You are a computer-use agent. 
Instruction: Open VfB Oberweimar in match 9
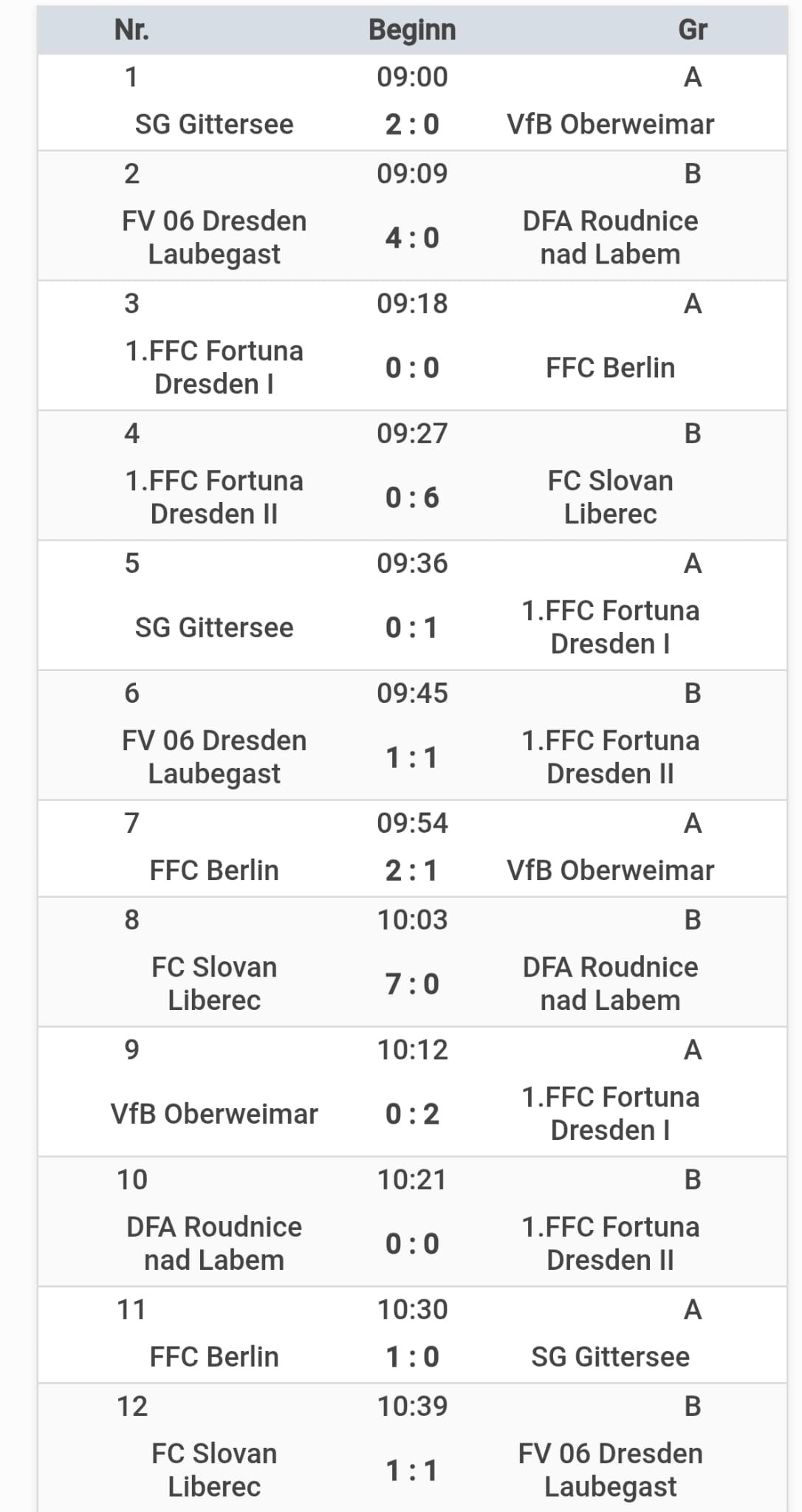coord(214,1113)
